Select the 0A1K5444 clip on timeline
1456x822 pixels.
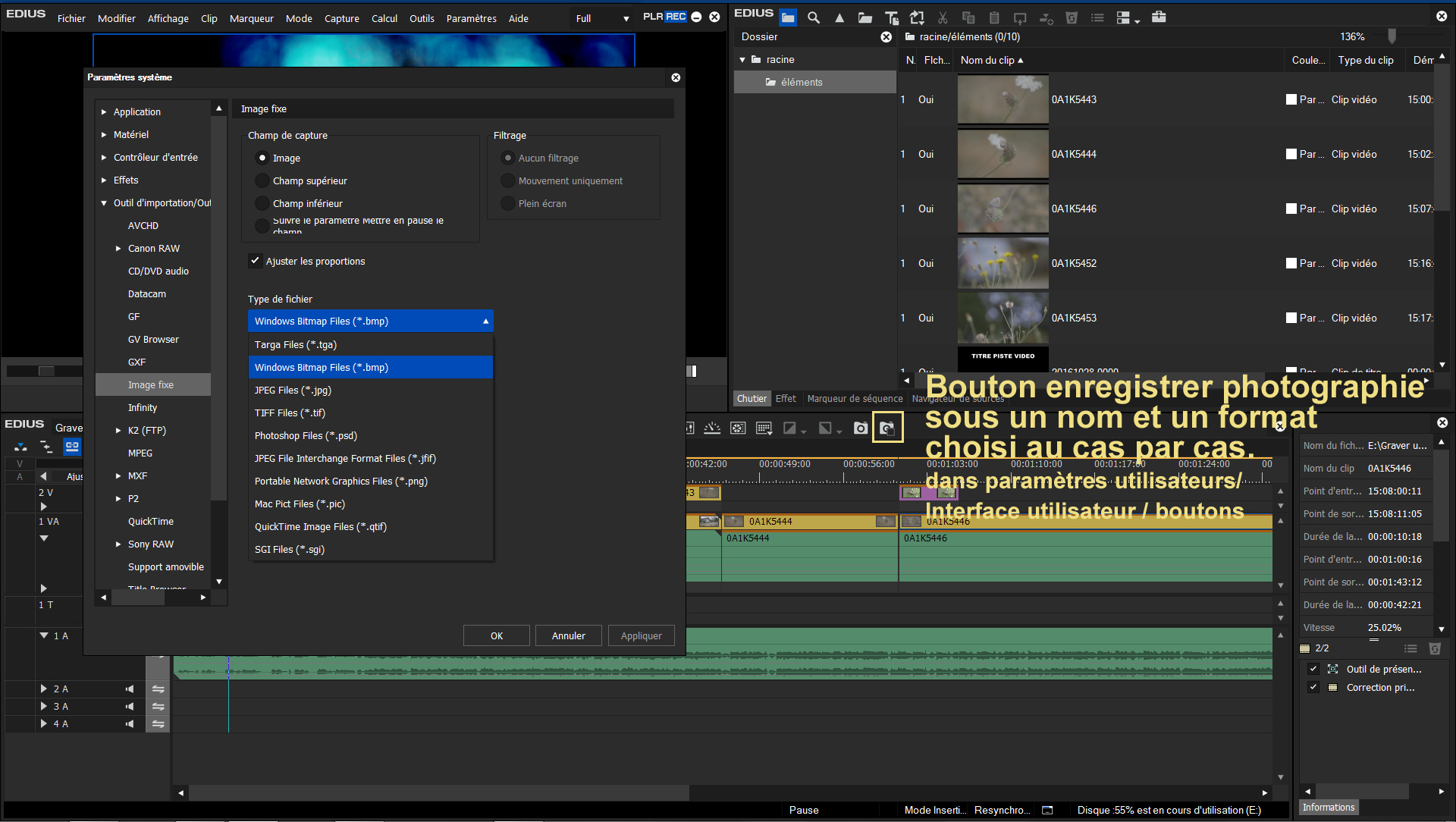(808, 522)
